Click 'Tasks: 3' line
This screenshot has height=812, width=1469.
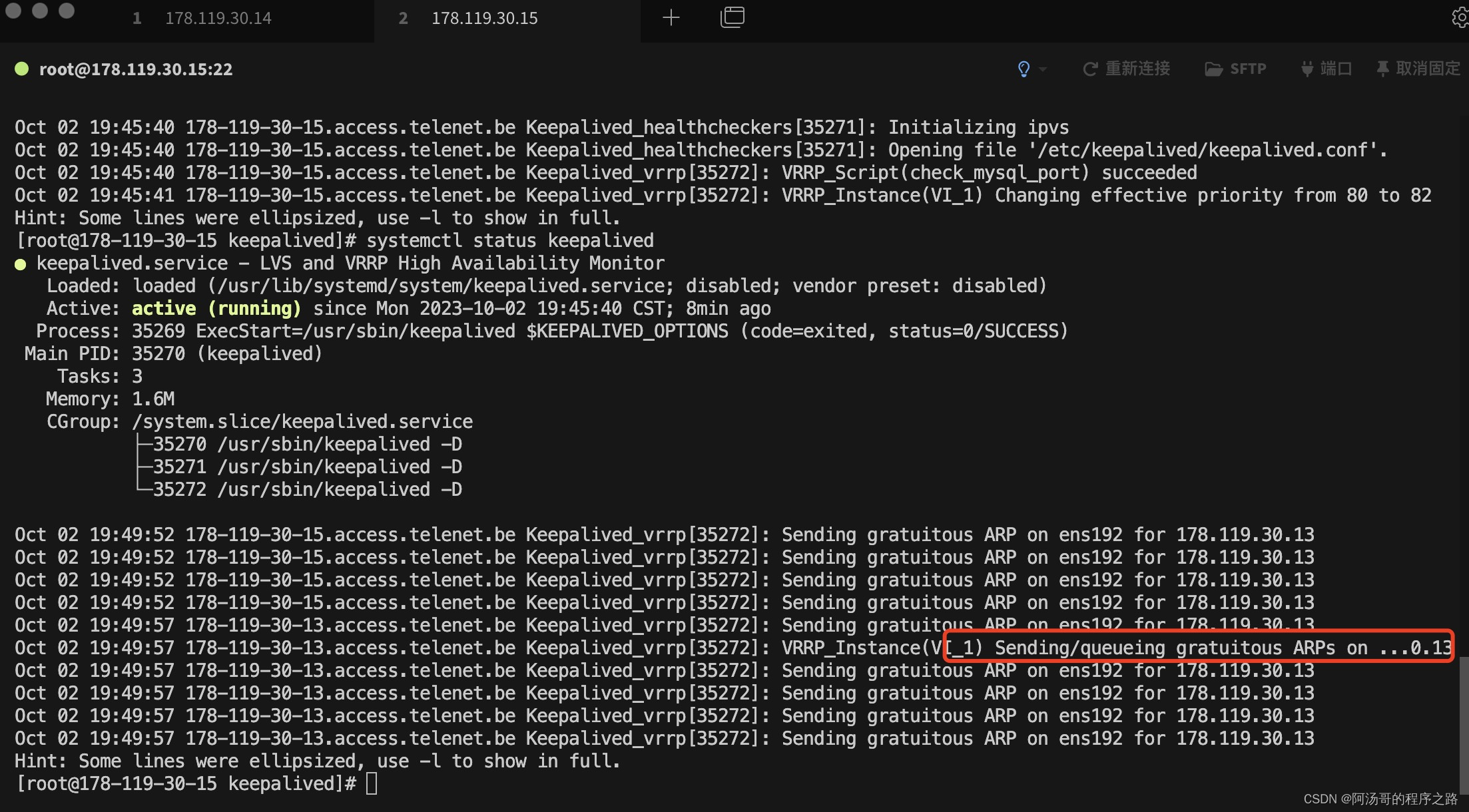pyautogui.click(x=99, y=376)
